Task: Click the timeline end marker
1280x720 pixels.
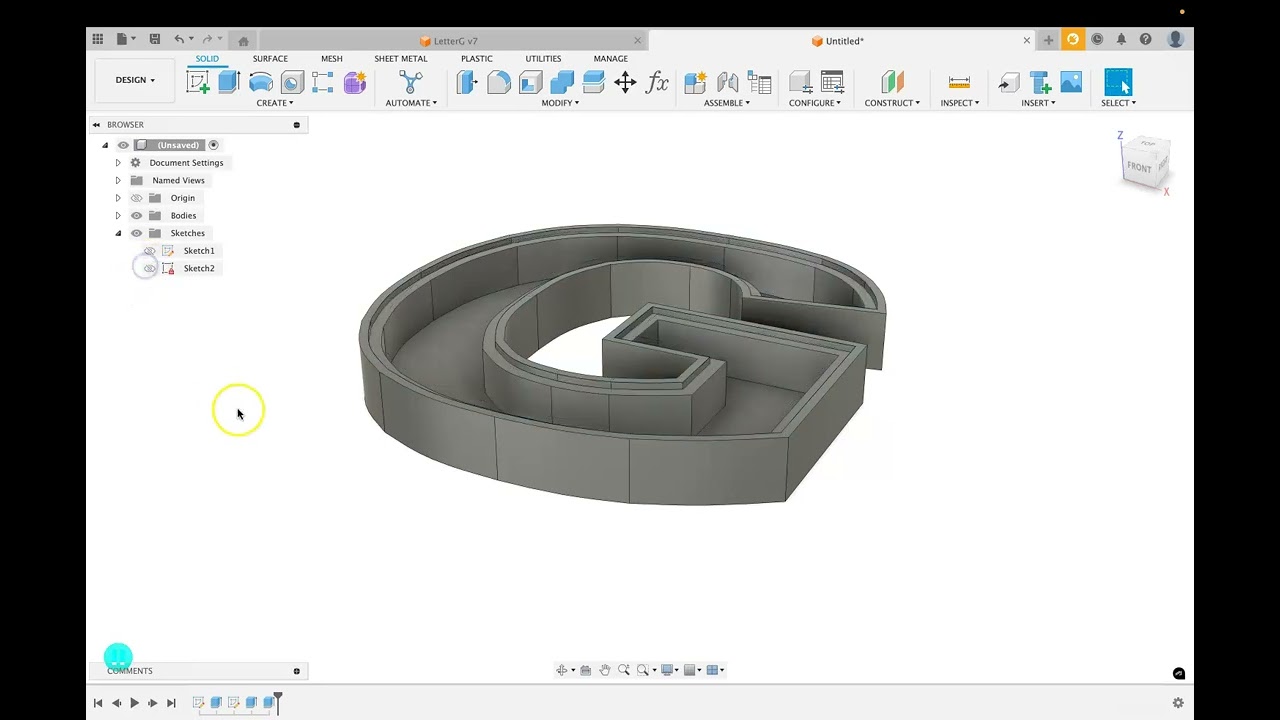Action: point(278,702)
